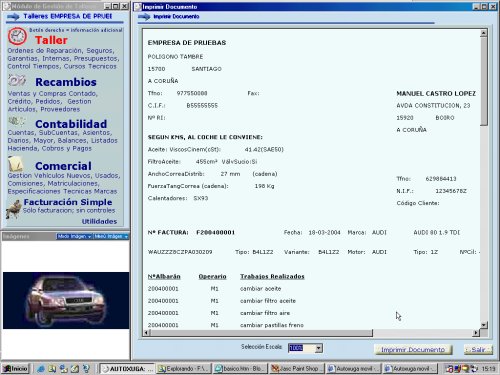The image size is (500, 375).
Task: Click the Trabajos Realizados column header
Action: pyautogui.click(x=272, y=277)
